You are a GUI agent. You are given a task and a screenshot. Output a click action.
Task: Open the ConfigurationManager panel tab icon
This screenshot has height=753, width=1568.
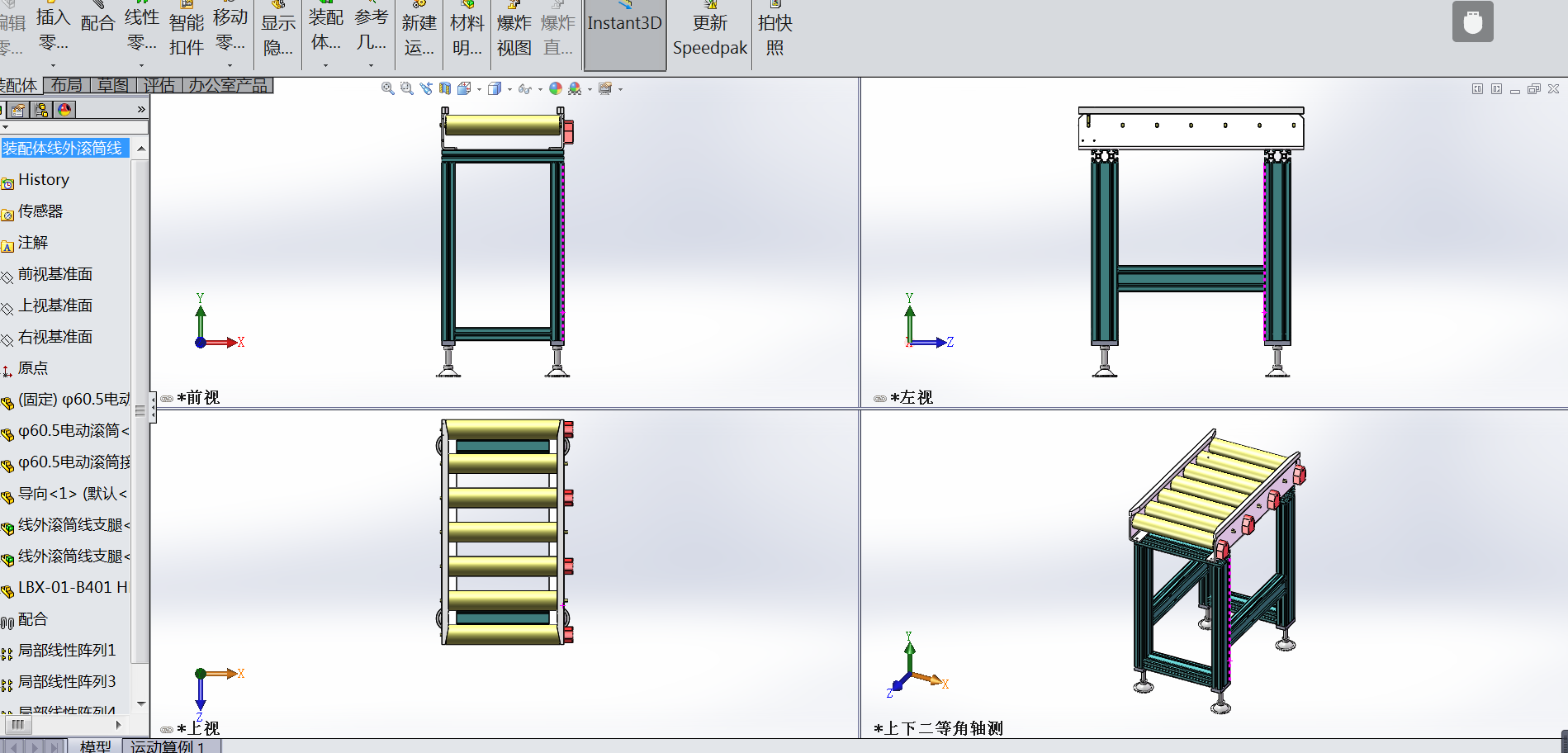pyautogui.click(x=41, y=109)
